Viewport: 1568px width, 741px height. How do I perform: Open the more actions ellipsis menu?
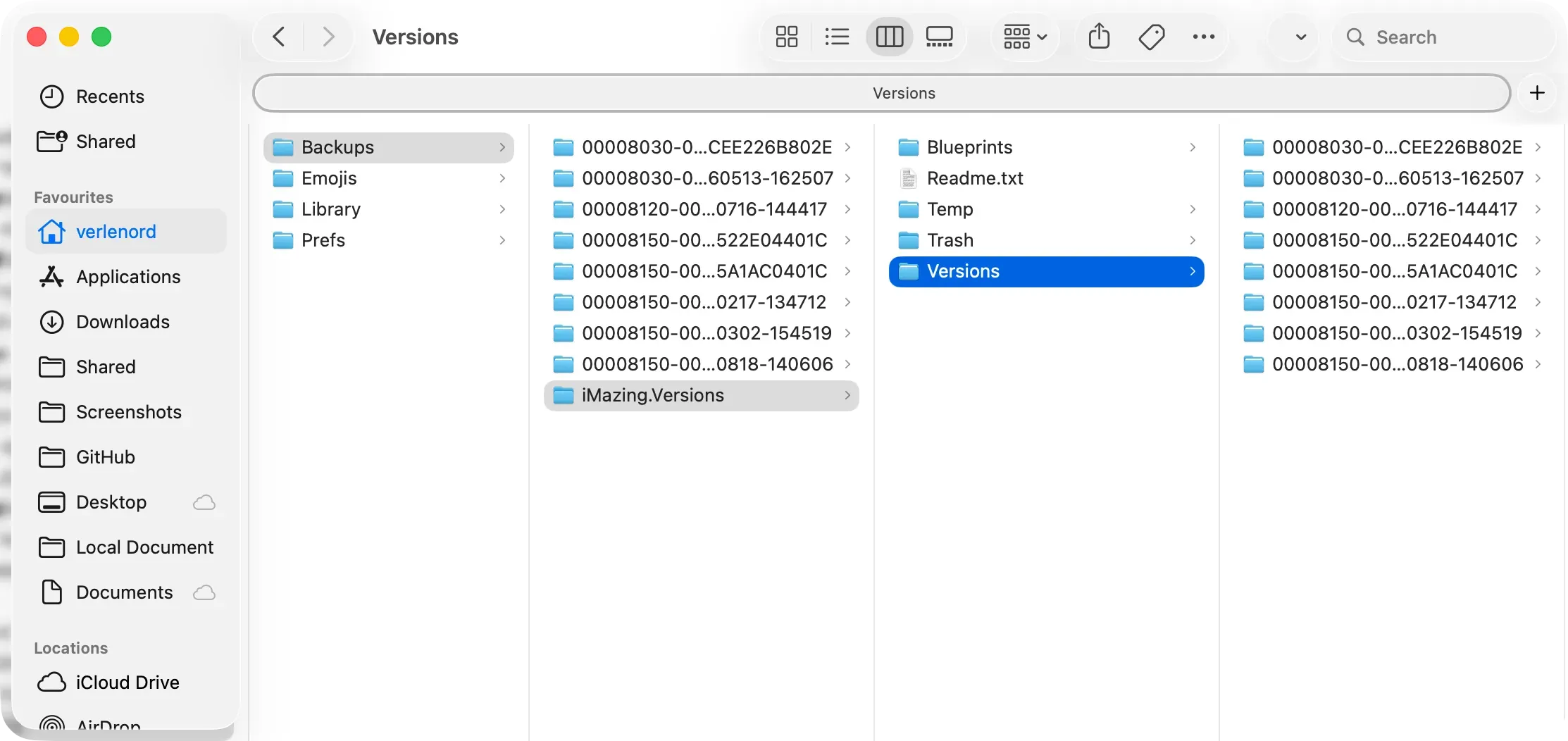click(x=1204, y=37)
